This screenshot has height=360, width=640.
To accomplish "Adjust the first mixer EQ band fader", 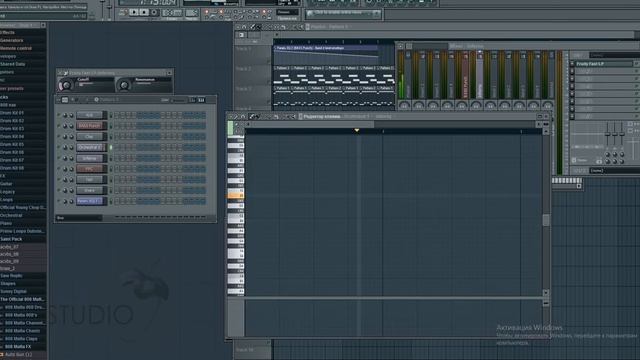I will click(607, 133).
